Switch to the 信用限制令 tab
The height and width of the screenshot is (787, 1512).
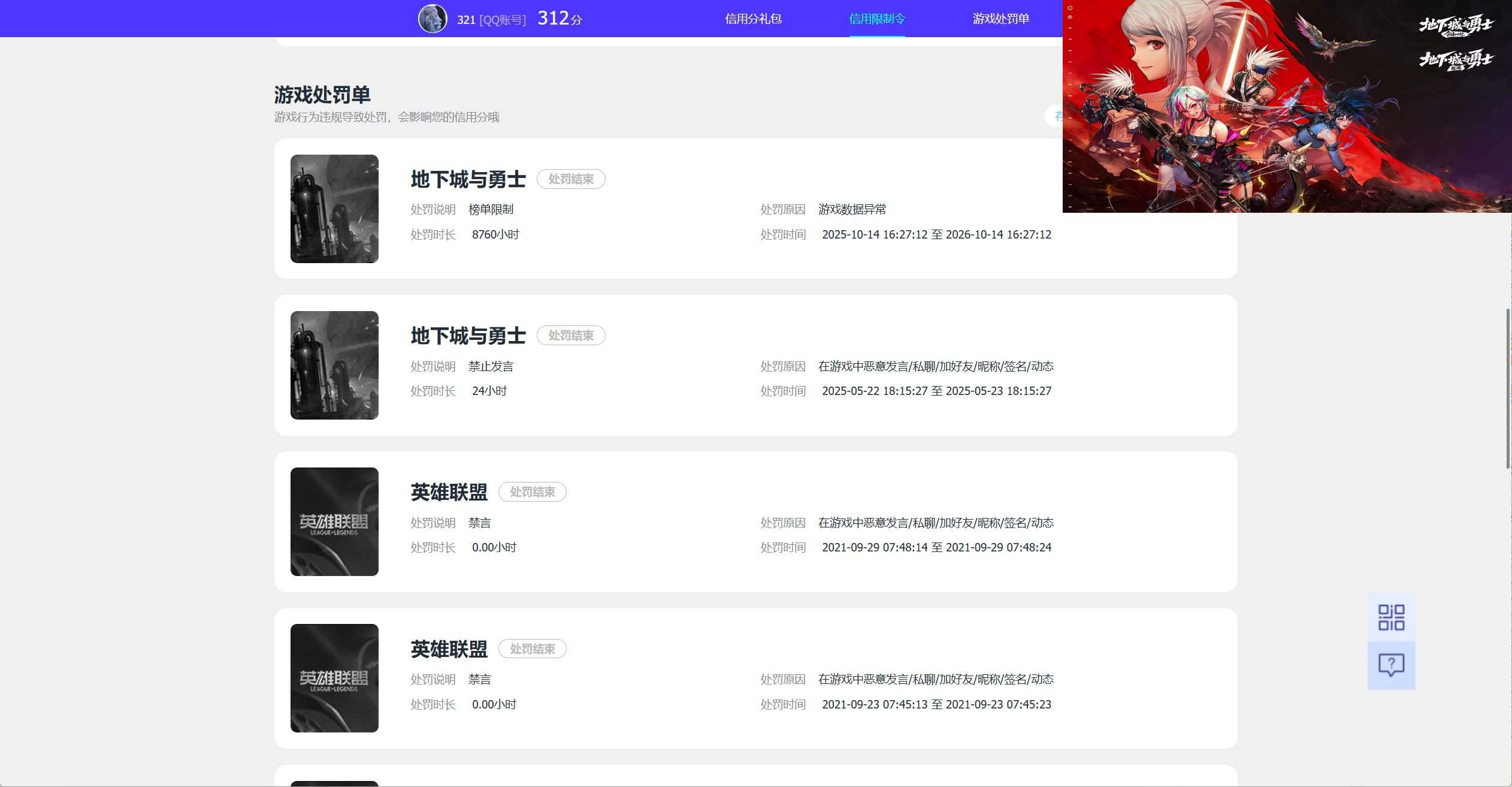pos(877,19)
